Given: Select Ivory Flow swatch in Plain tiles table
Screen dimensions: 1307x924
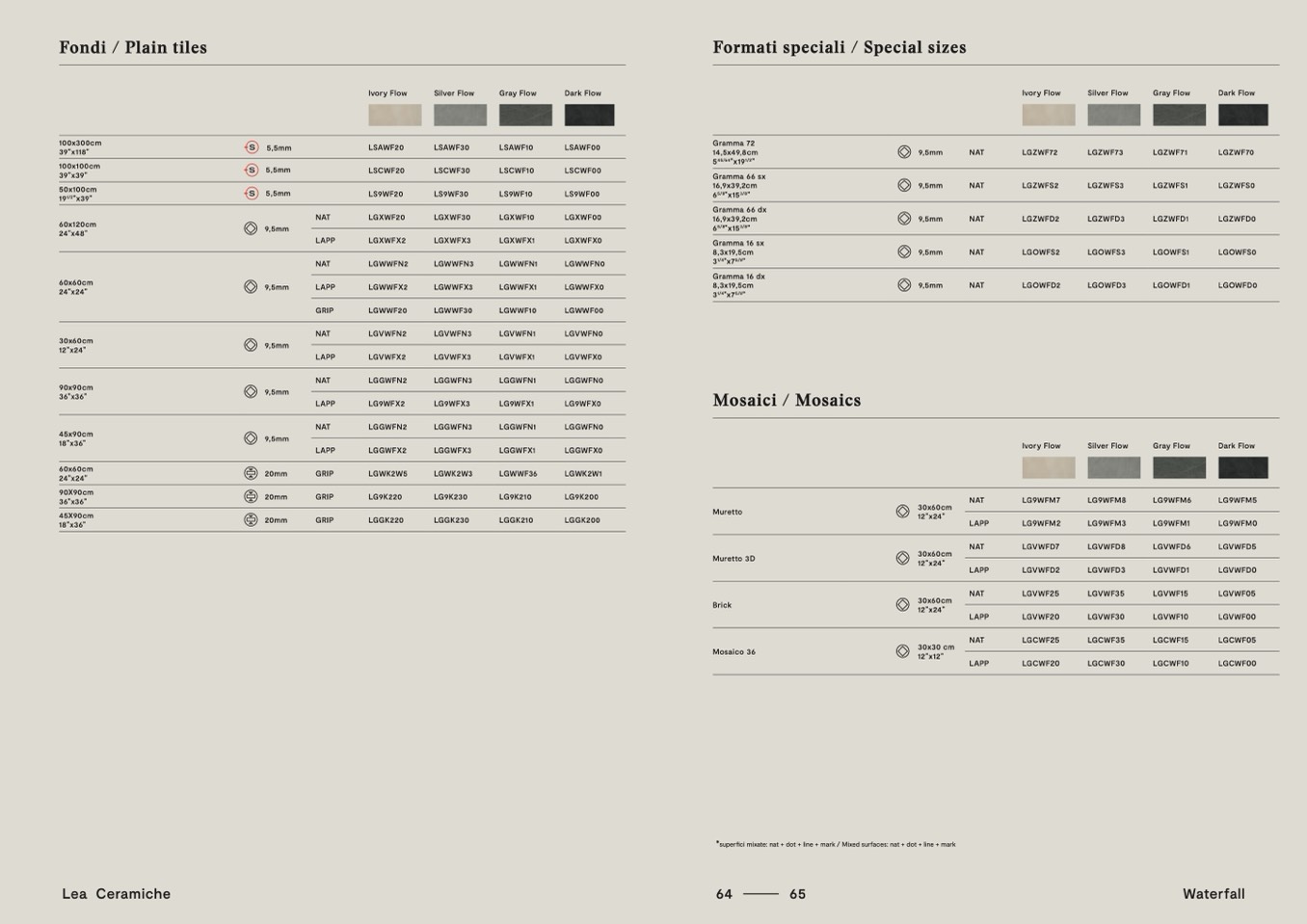Looking at the screenshot, I should 394,115.
